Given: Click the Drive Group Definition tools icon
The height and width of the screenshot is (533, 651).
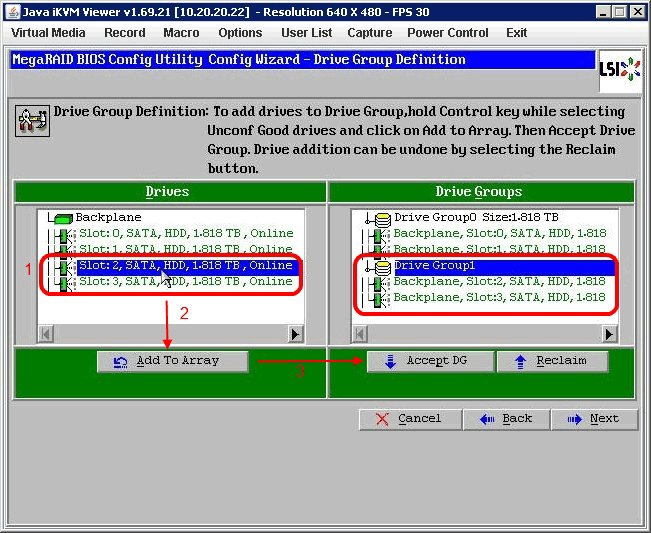Looking at the screenshot, I should tap(32, 120).
